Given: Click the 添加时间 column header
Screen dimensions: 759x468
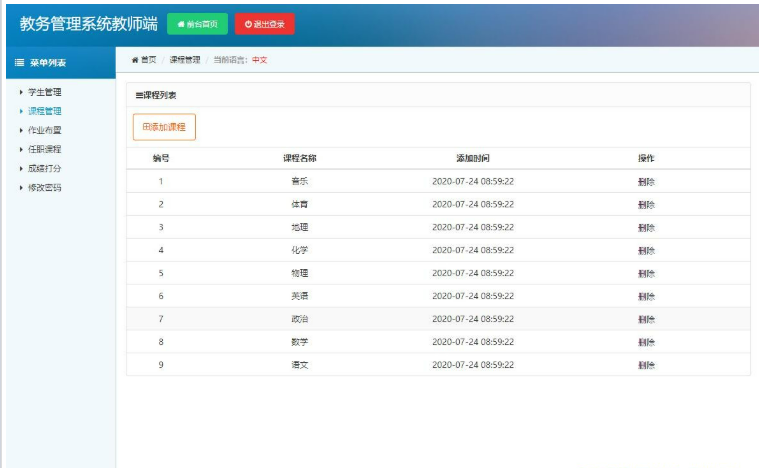Looking at the screenshot, I should click(x=473, y=158).
